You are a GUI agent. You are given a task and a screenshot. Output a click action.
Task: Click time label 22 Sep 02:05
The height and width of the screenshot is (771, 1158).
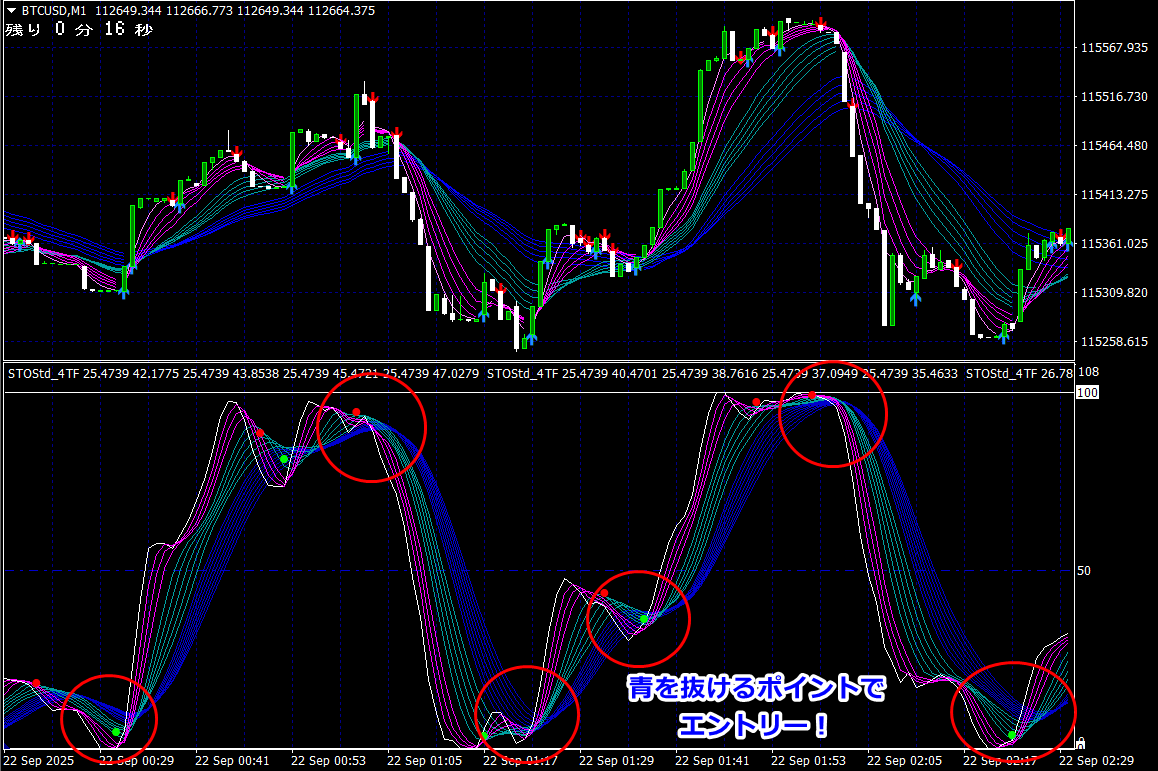pos(904,761)
